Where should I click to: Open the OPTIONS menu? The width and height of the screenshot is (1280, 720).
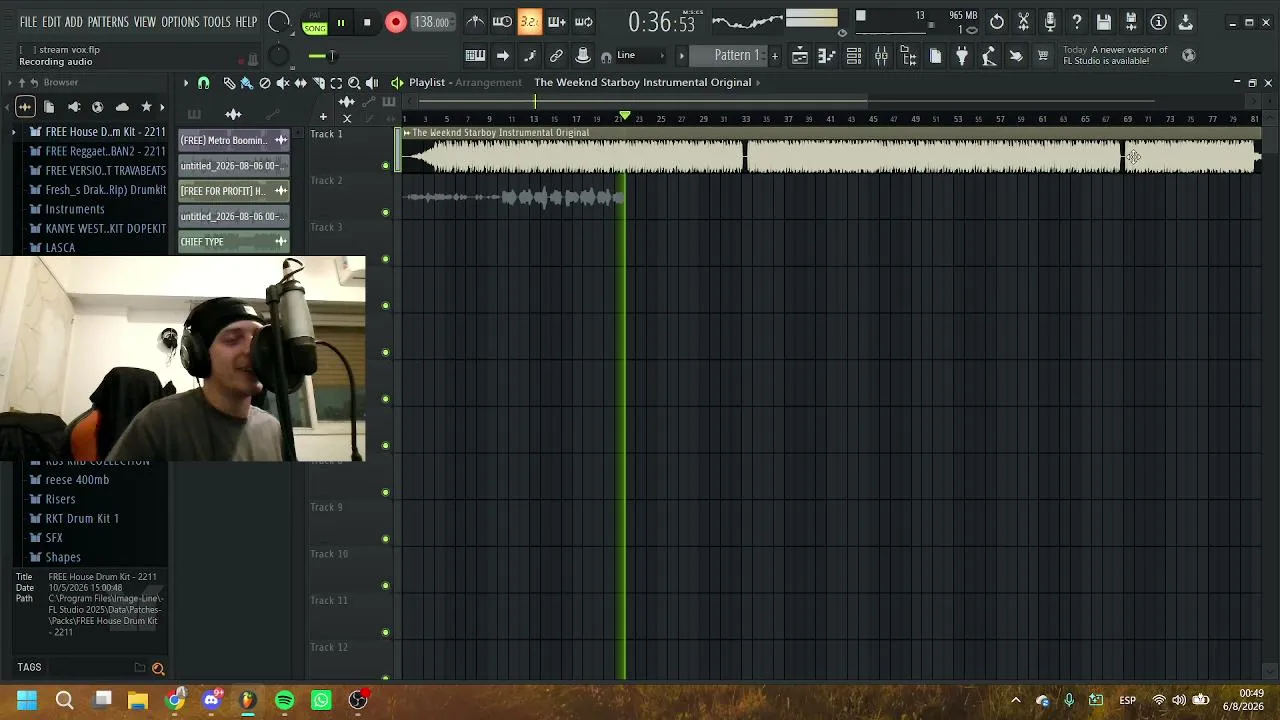point(180,22)
